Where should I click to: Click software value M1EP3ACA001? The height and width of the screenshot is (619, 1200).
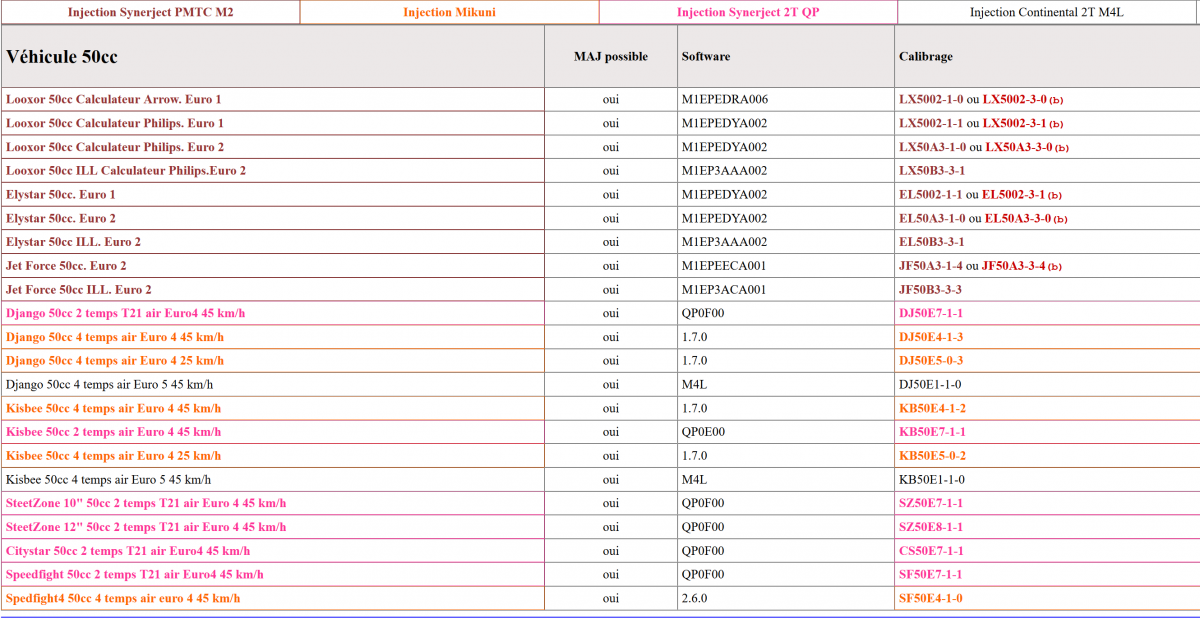click(724, 290)
